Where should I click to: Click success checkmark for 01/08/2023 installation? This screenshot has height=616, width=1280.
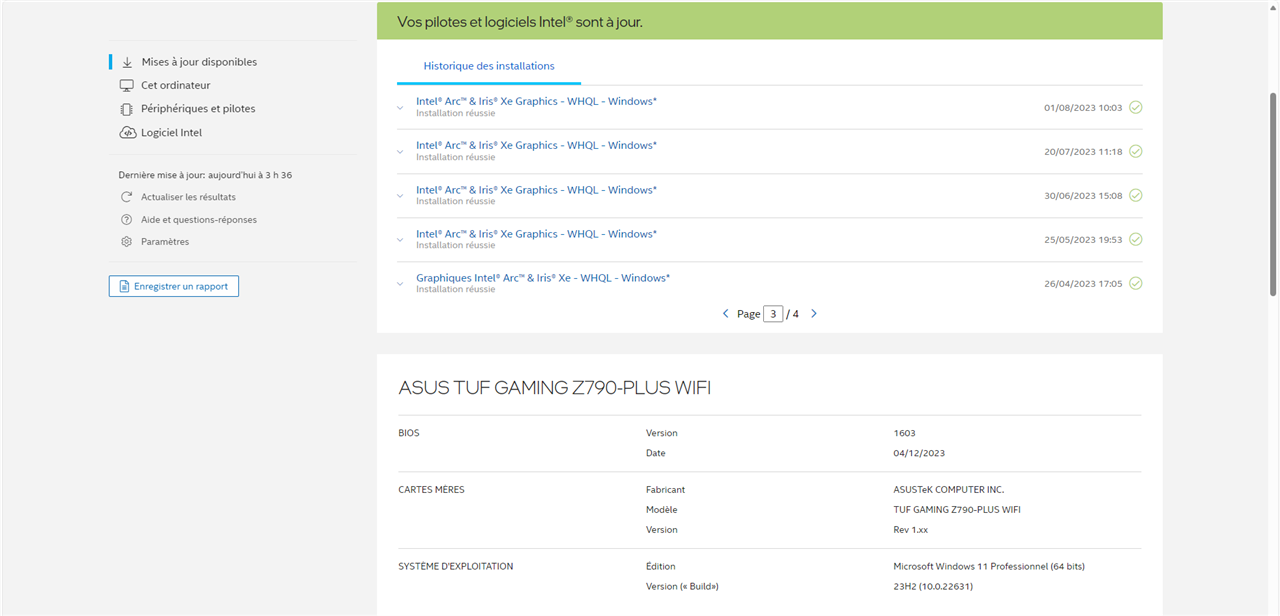pos(1136,107)
